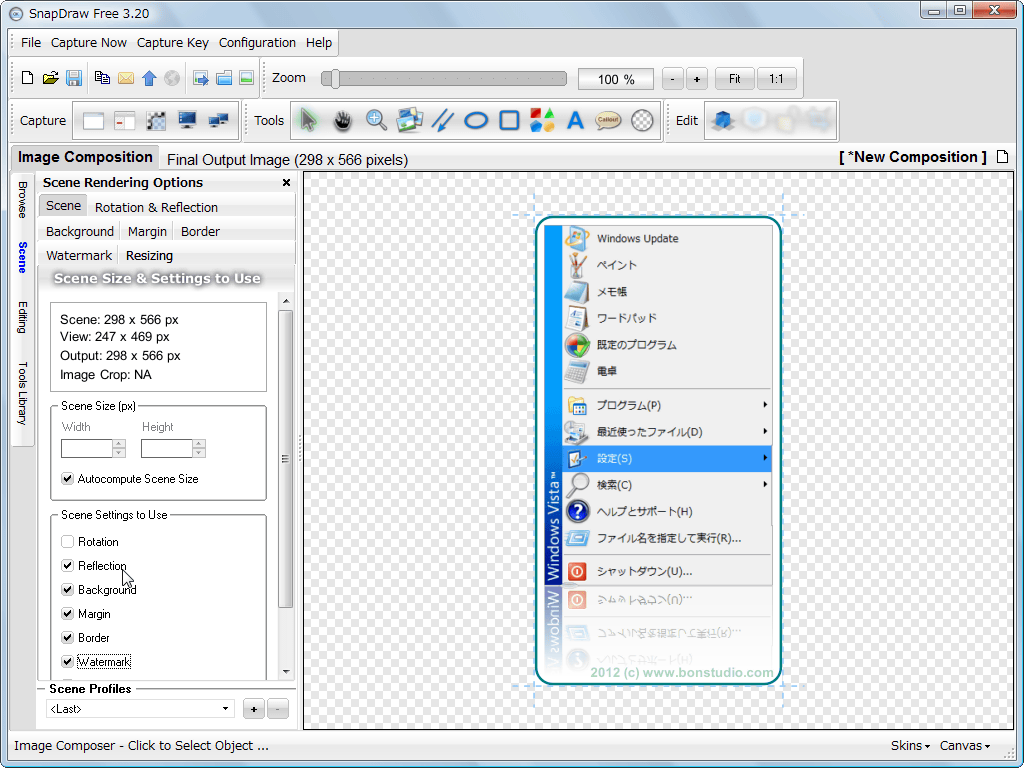The height and width of the screenshot is (768, 1024).
Task: Open the Border sub-tab
Action: [x=200, y=231]
